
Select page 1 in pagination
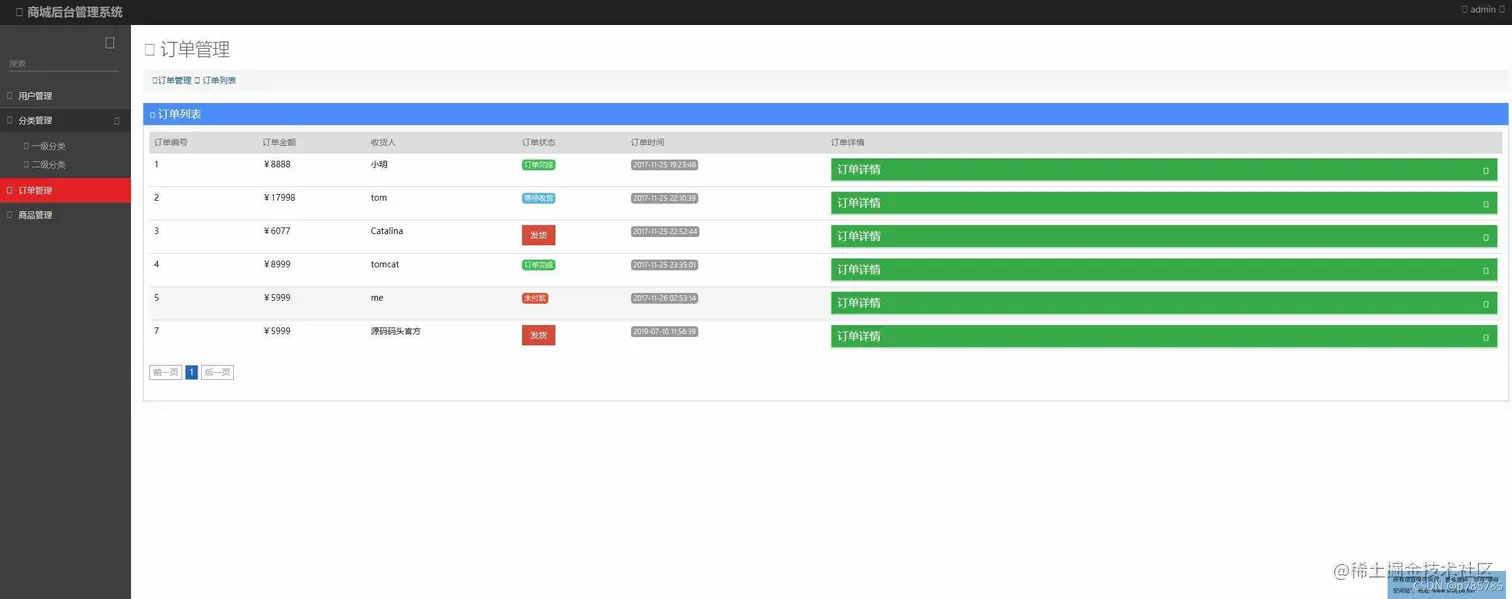tap(192, 372)
